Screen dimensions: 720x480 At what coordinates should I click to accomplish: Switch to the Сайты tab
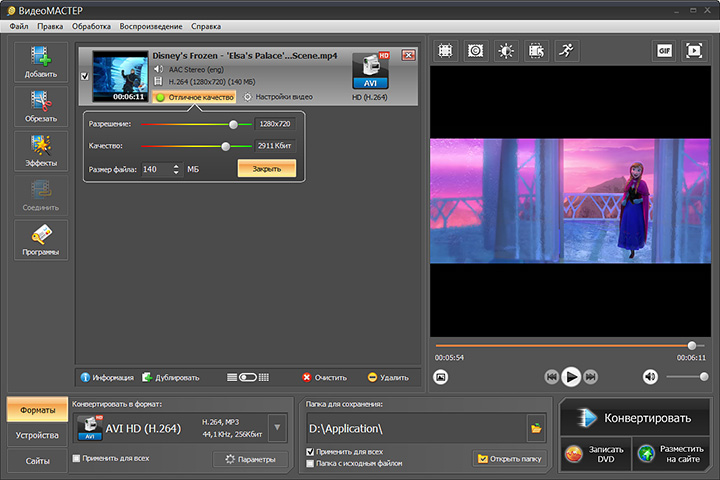(x=37, y=461)
